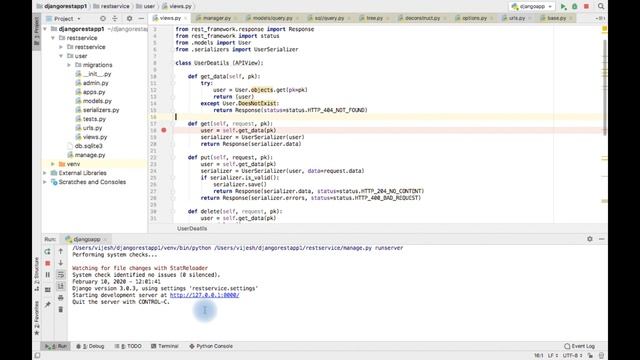
Task: Click the up arrow in the Run panel
Action: pyautogui.click(x=60, y=251)
